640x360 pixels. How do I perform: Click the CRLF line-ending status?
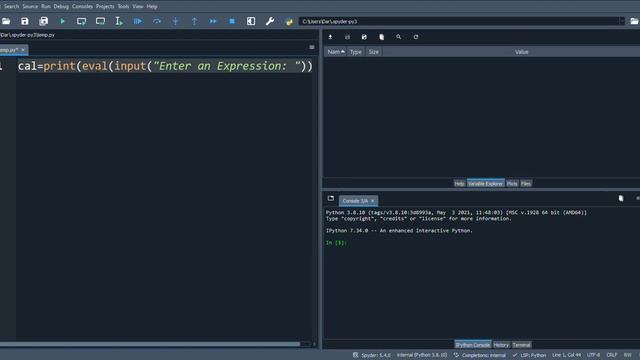(x=612, y=355)
